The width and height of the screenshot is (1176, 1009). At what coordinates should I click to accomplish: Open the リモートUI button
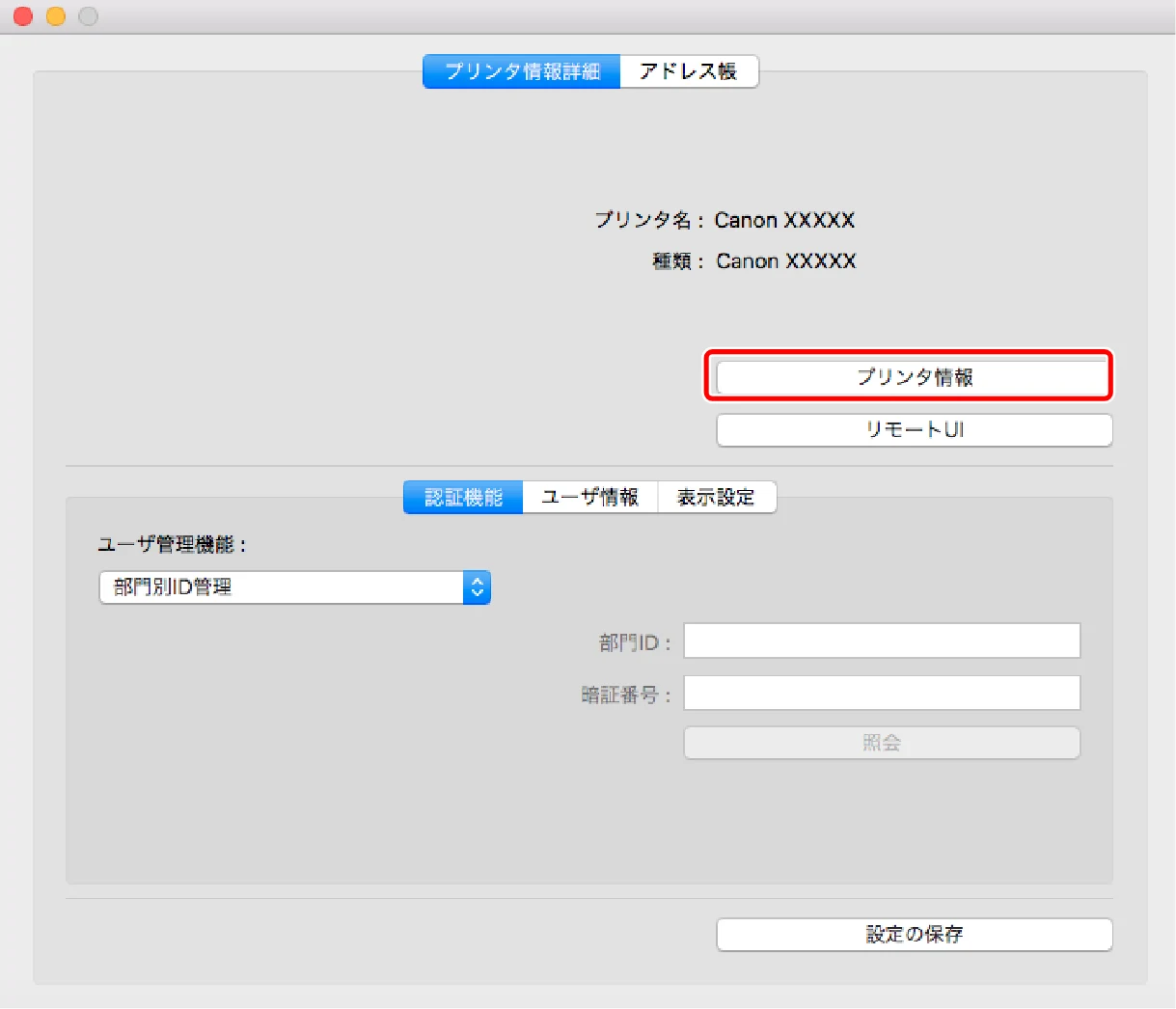pyautogui.click(x=914, y=430)
